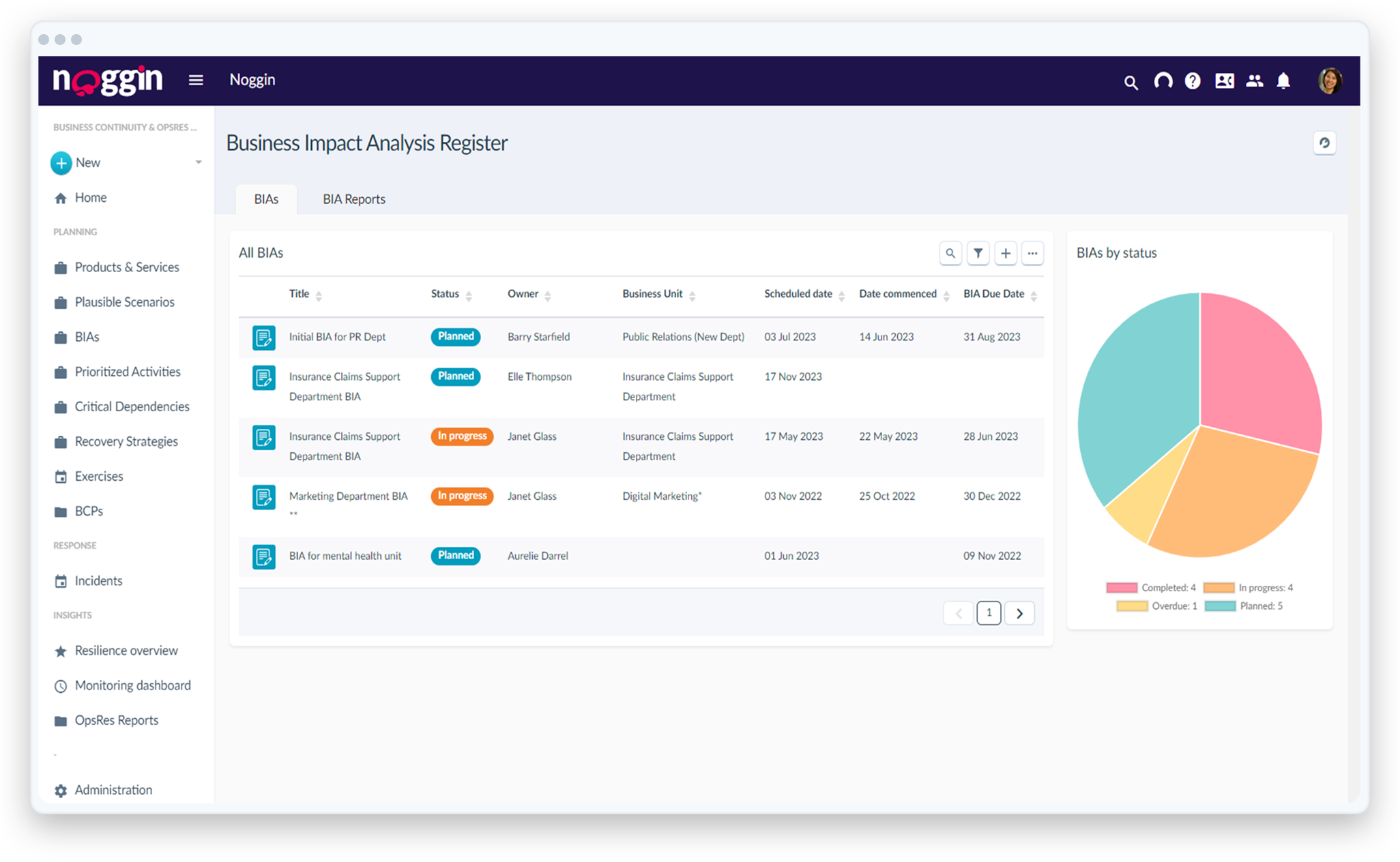This screenshot has width=1400, height=862.
Task: Open Administration from the sidebar
Action: point(113,790)
